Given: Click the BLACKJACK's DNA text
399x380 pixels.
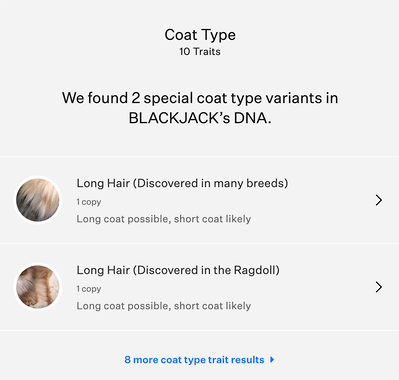Looking at the screenshot, I should coord(200,118).
